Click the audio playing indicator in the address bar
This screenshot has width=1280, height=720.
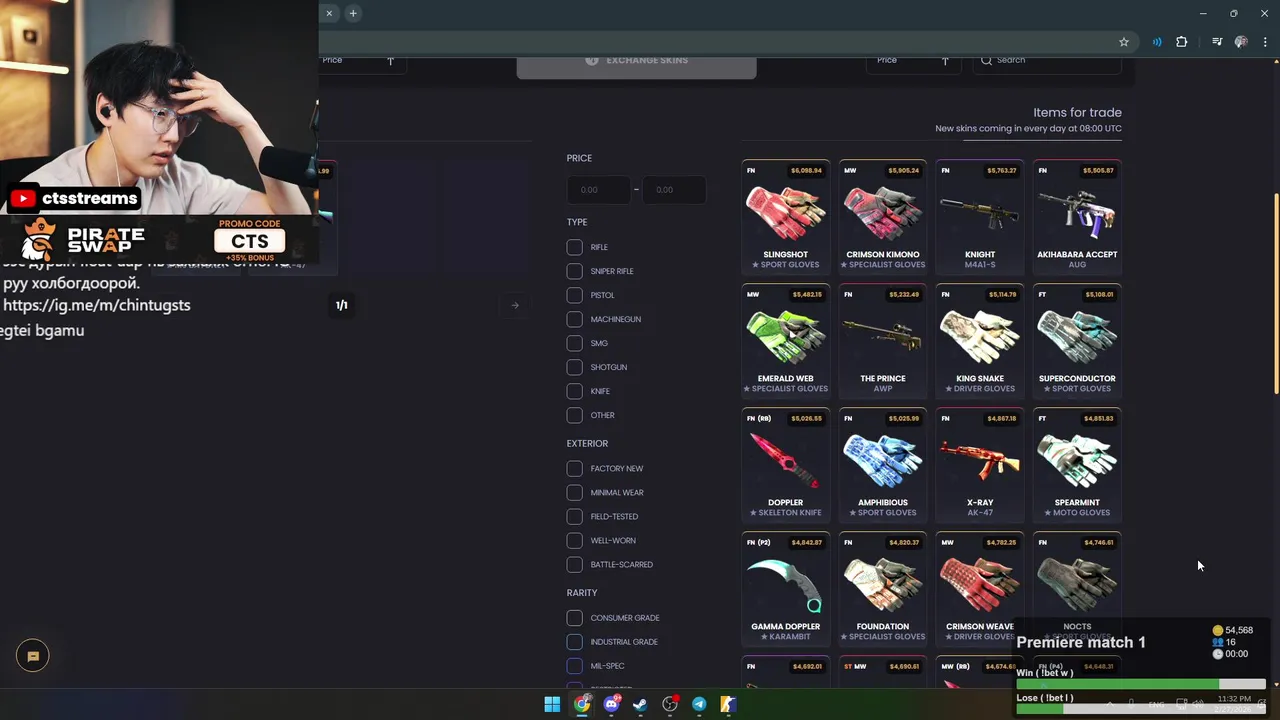(1157, 42)
